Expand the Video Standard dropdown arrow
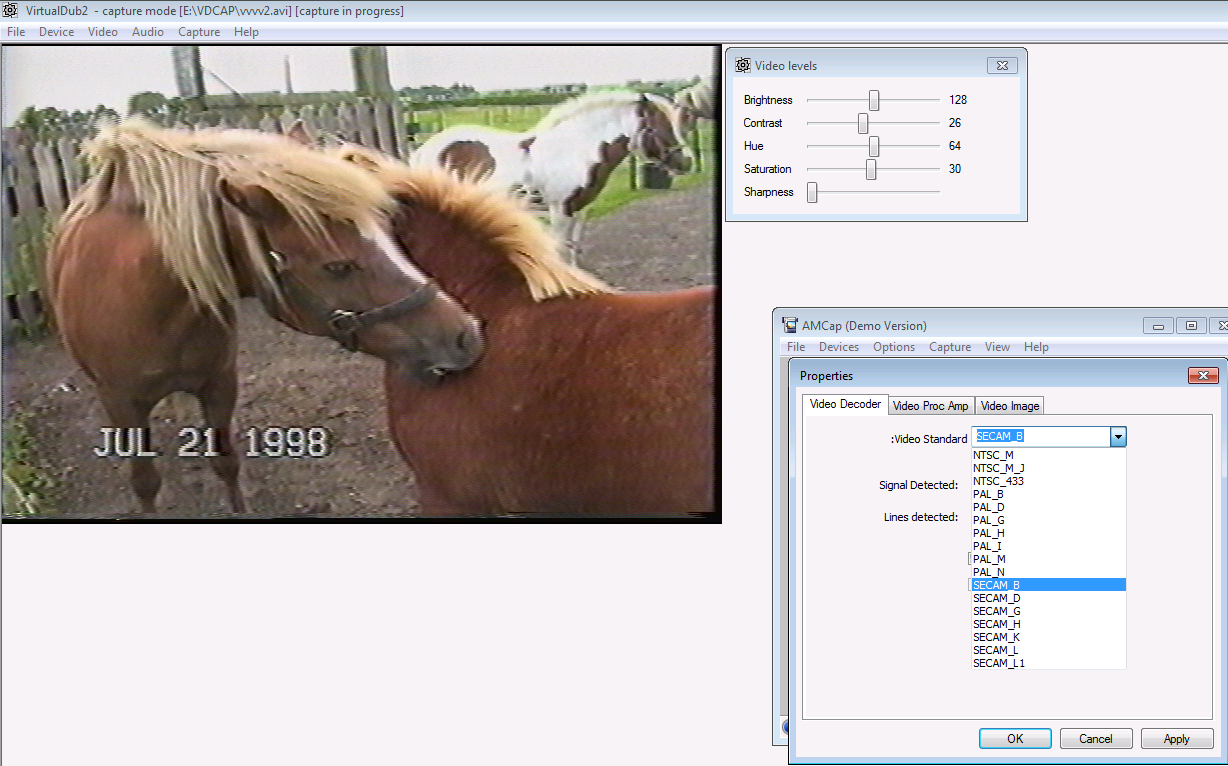Image resolution: width=1228 pixels, height=766 pixels. click(x=1119, y=437)
